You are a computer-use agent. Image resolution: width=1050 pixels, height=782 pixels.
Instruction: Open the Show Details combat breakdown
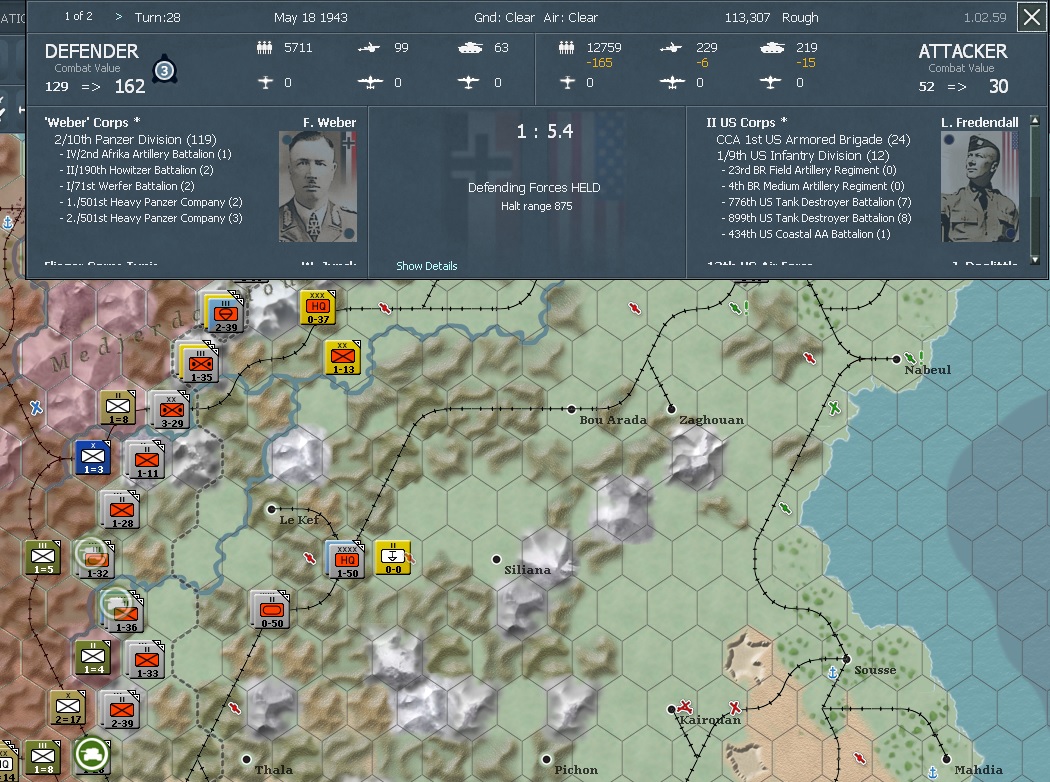[x=426, y=266]
